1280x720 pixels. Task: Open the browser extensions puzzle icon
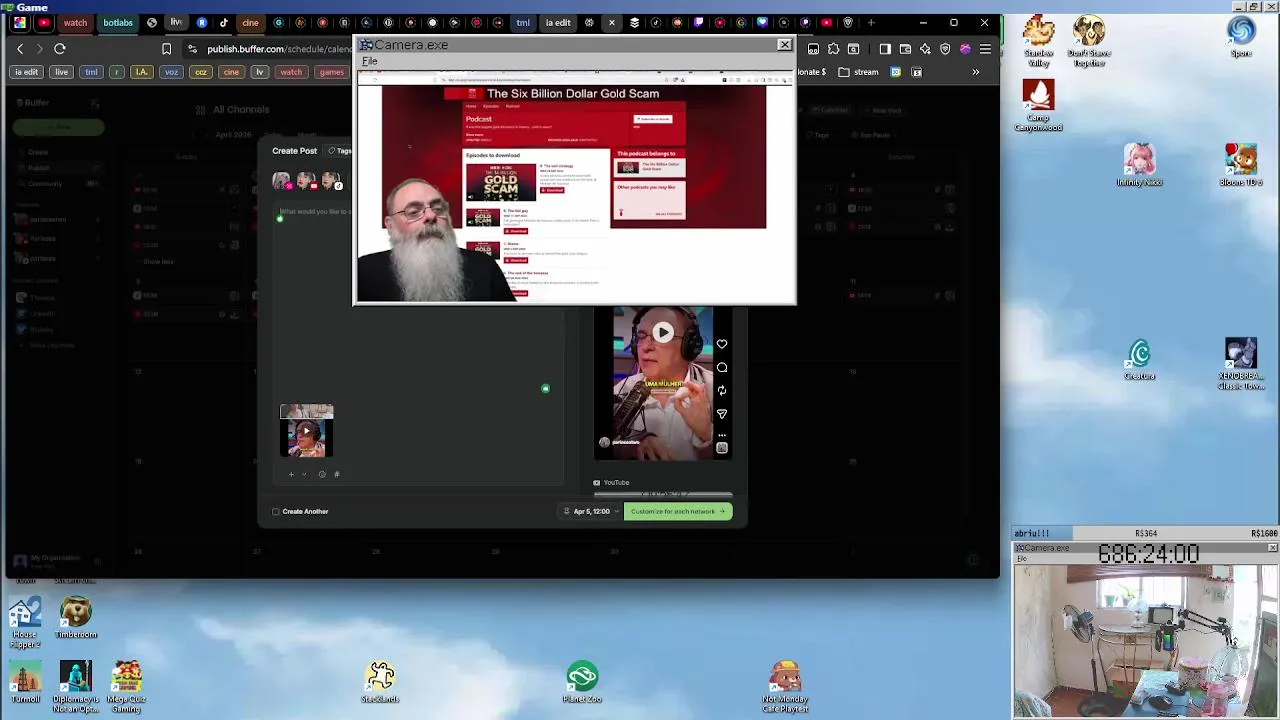click(834, 49)
